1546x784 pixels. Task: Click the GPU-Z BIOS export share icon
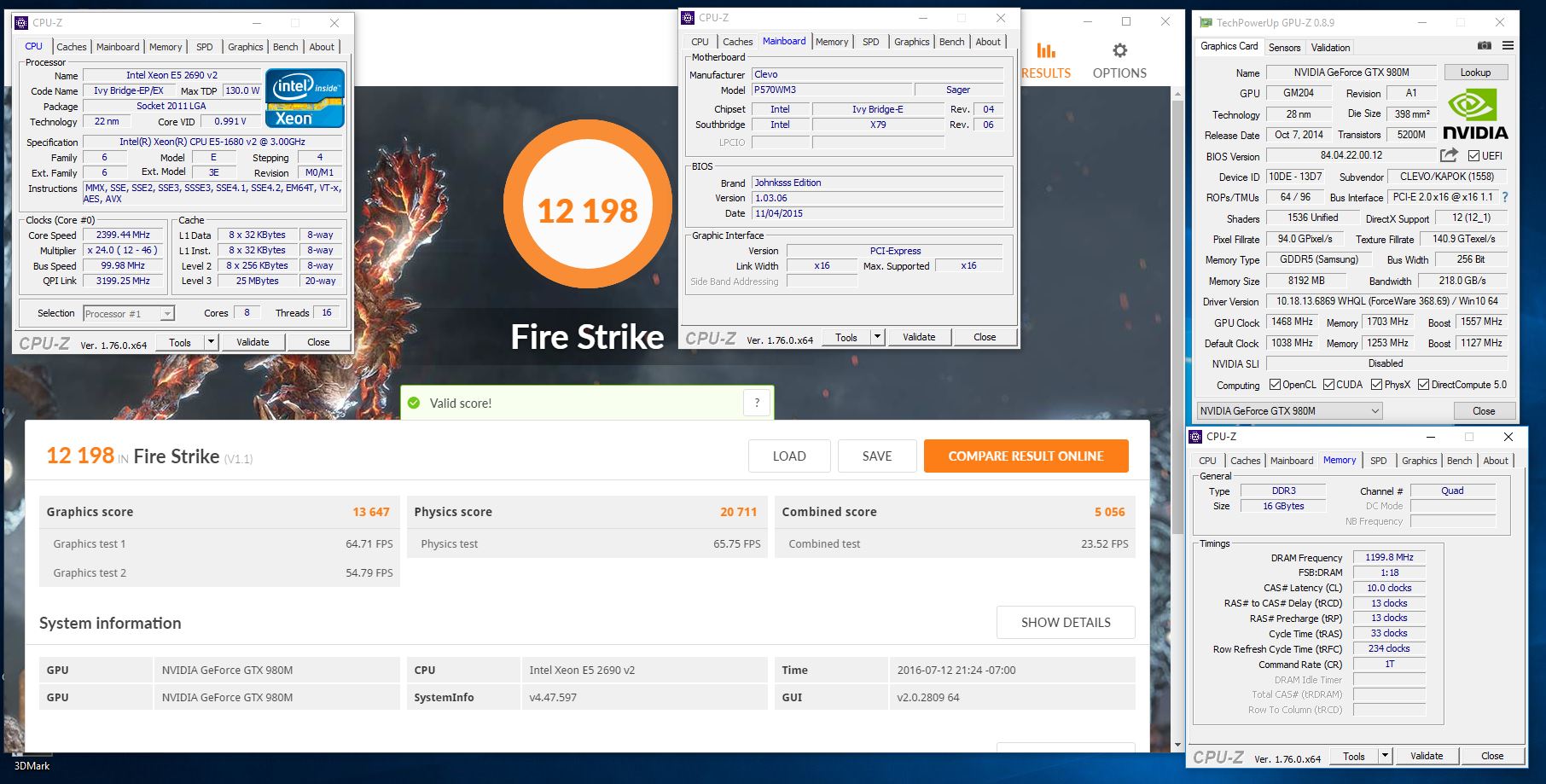pyautogui.click(x=1449, y=155)
